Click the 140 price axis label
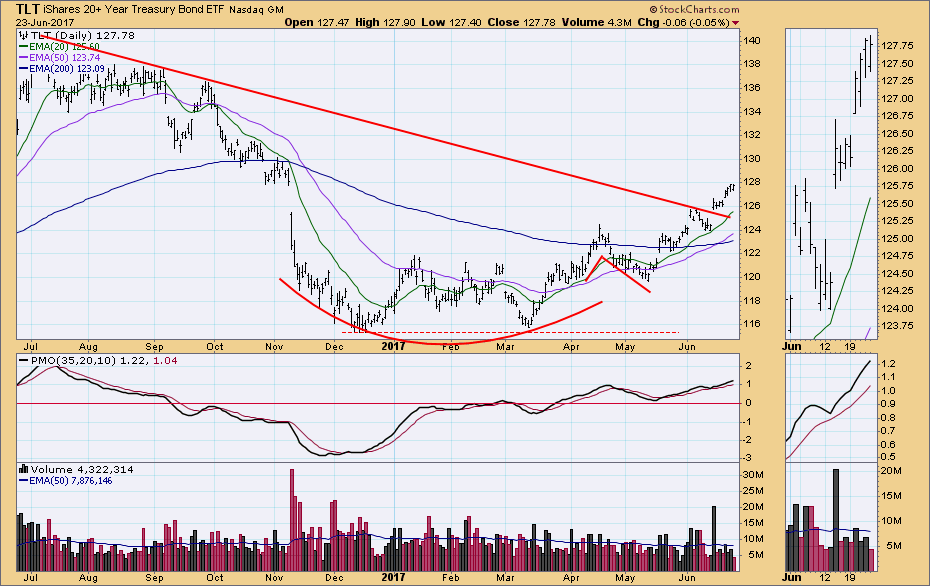The height and width of the screenshot is (586, 930). (x=751, y=41)
